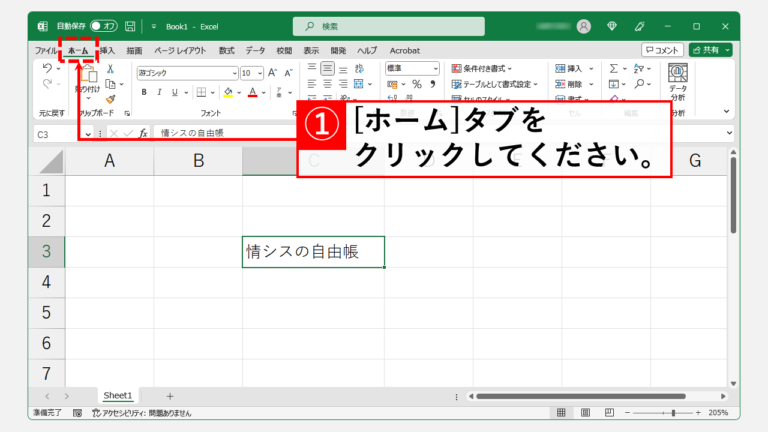
Task: Open the Insert (挿入) cells dropdown arrow
Action: click(x=591, y=69)
